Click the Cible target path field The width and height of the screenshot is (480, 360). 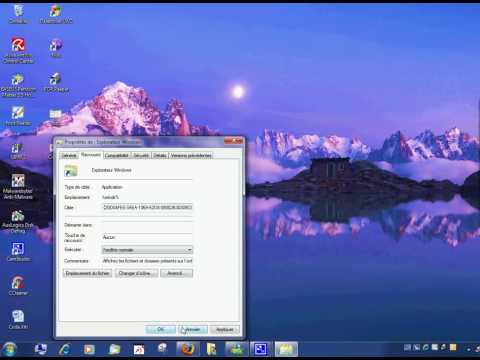coord(147,207)
